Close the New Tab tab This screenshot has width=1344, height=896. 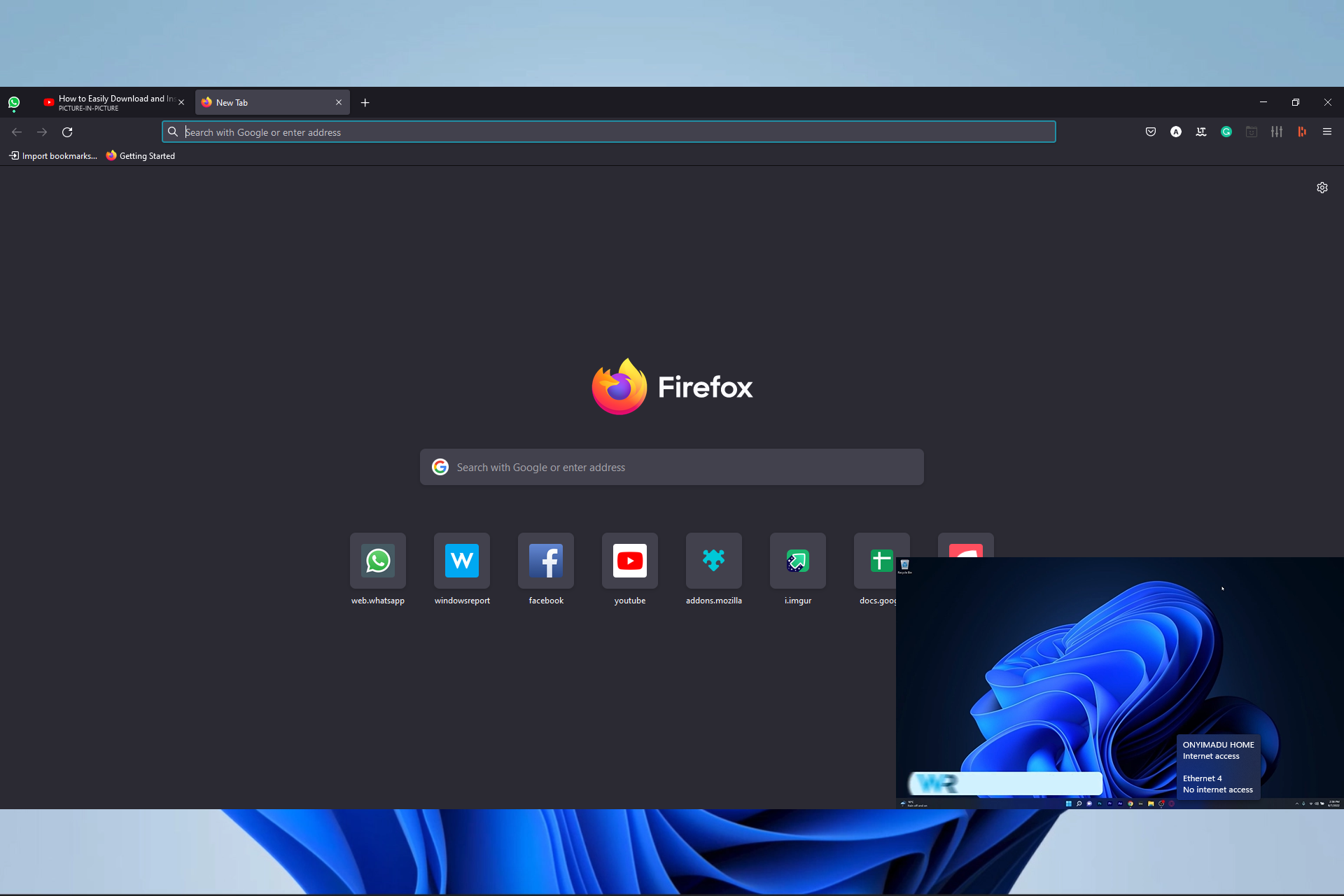tap(339, 103)
